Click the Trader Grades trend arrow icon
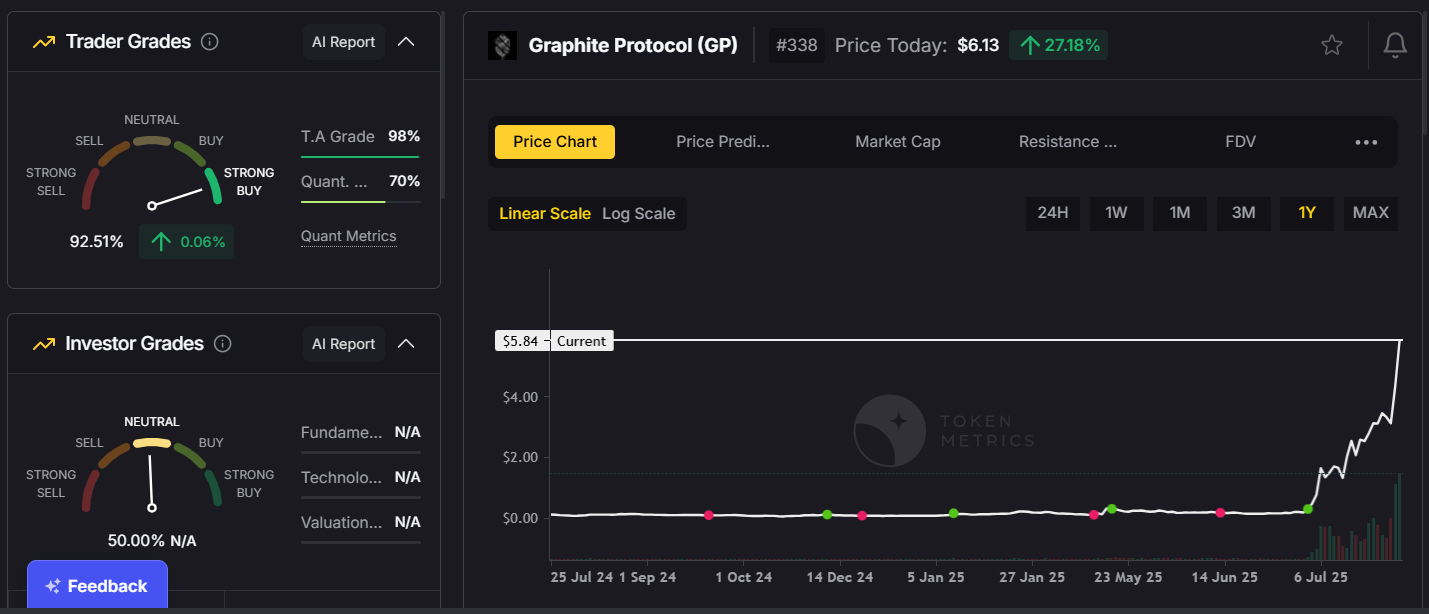 pyautogui.click(x=43, y=42)
